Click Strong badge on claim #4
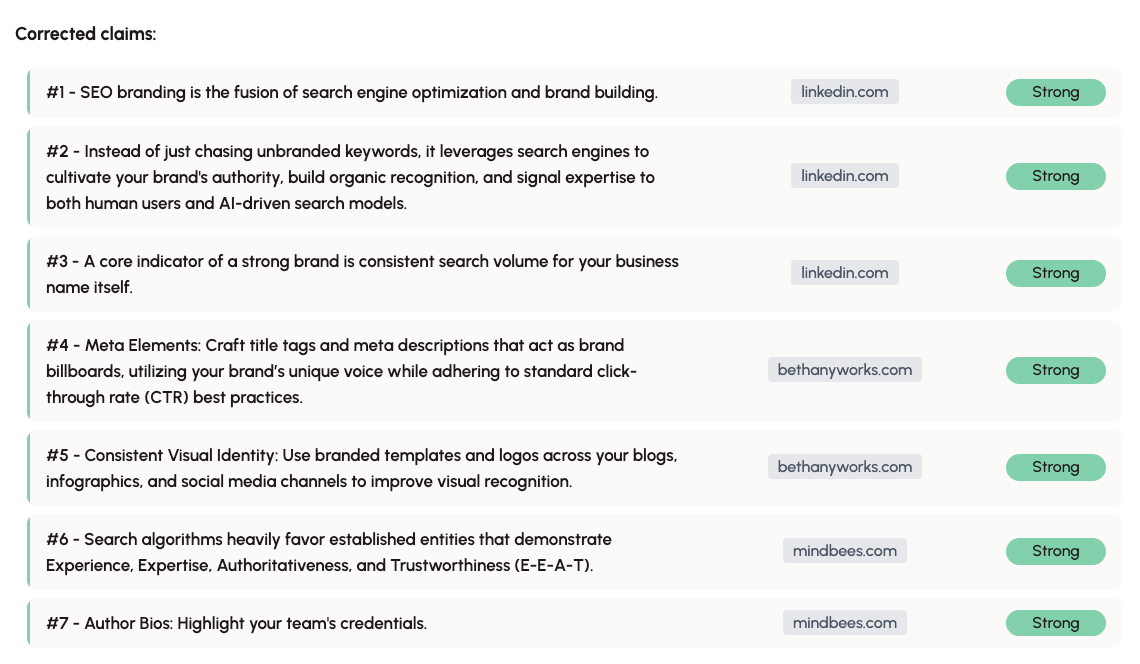Screen dimensions: 1140x664 coord(1056,369)
